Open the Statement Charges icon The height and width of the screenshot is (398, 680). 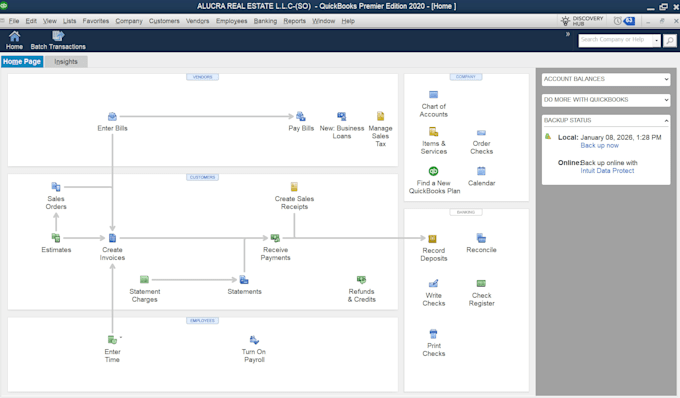pos(144,280)
